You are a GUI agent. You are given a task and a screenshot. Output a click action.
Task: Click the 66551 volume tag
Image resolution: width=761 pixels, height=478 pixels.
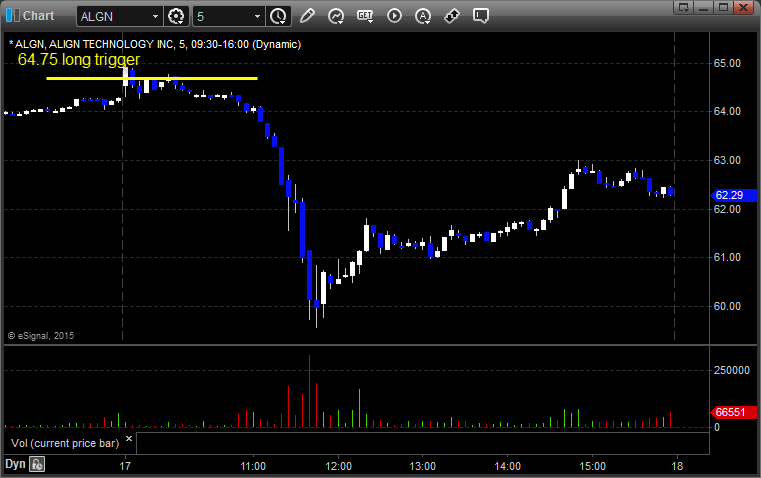733,412
